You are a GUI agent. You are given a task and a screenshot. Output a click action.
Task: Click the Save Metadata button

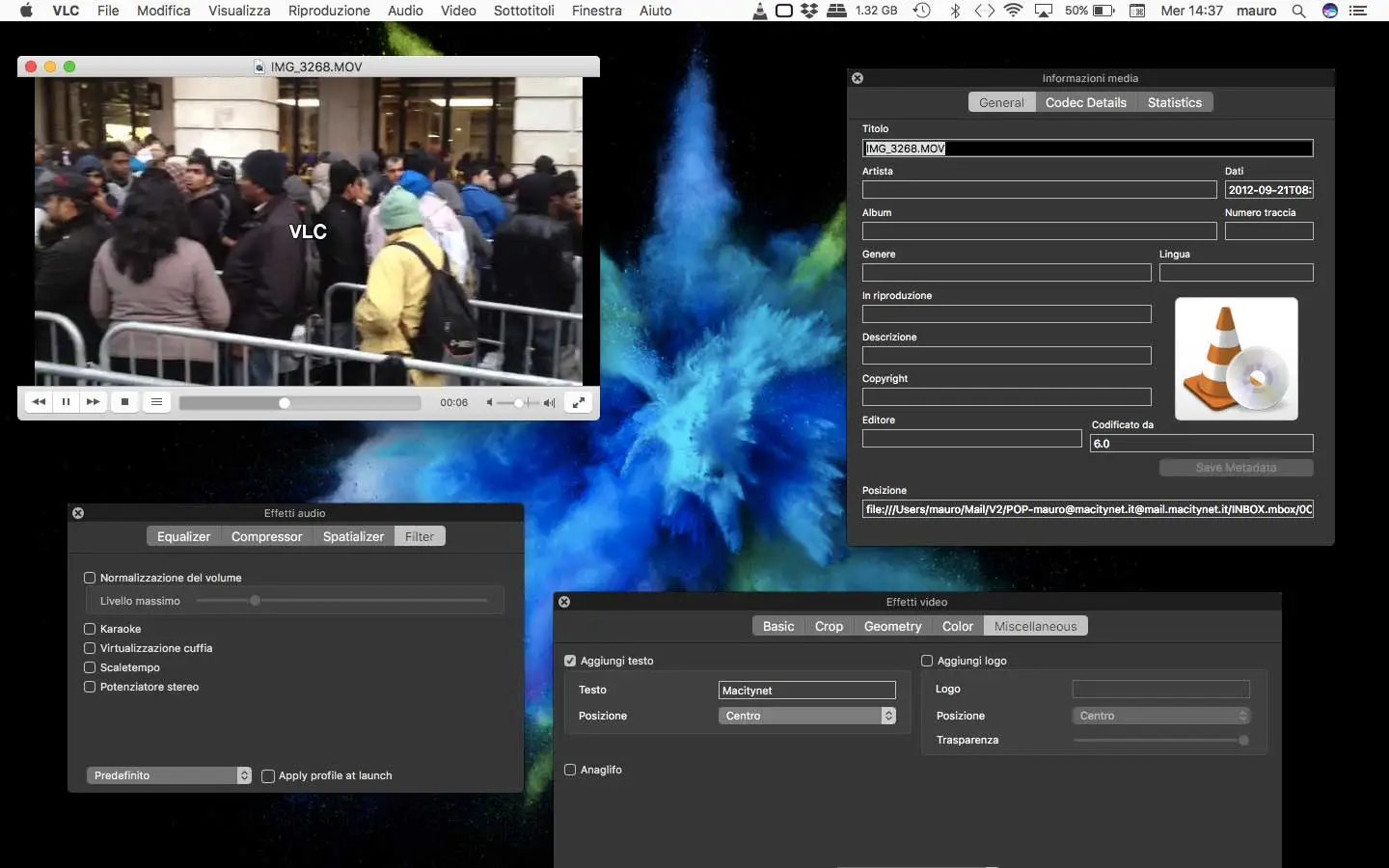tap(1236, 468)
